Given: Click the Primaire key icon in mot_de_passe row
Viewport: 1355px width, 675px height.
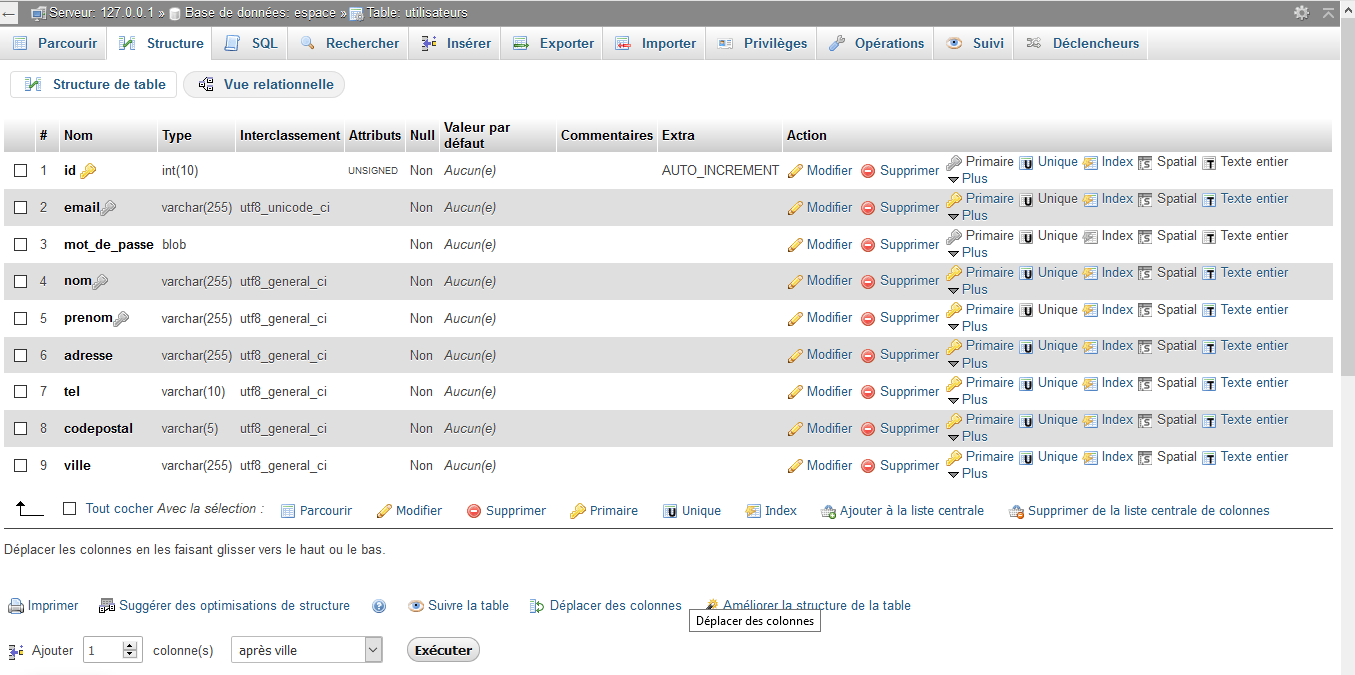Looking at the screenshot, I should [954, 236].
